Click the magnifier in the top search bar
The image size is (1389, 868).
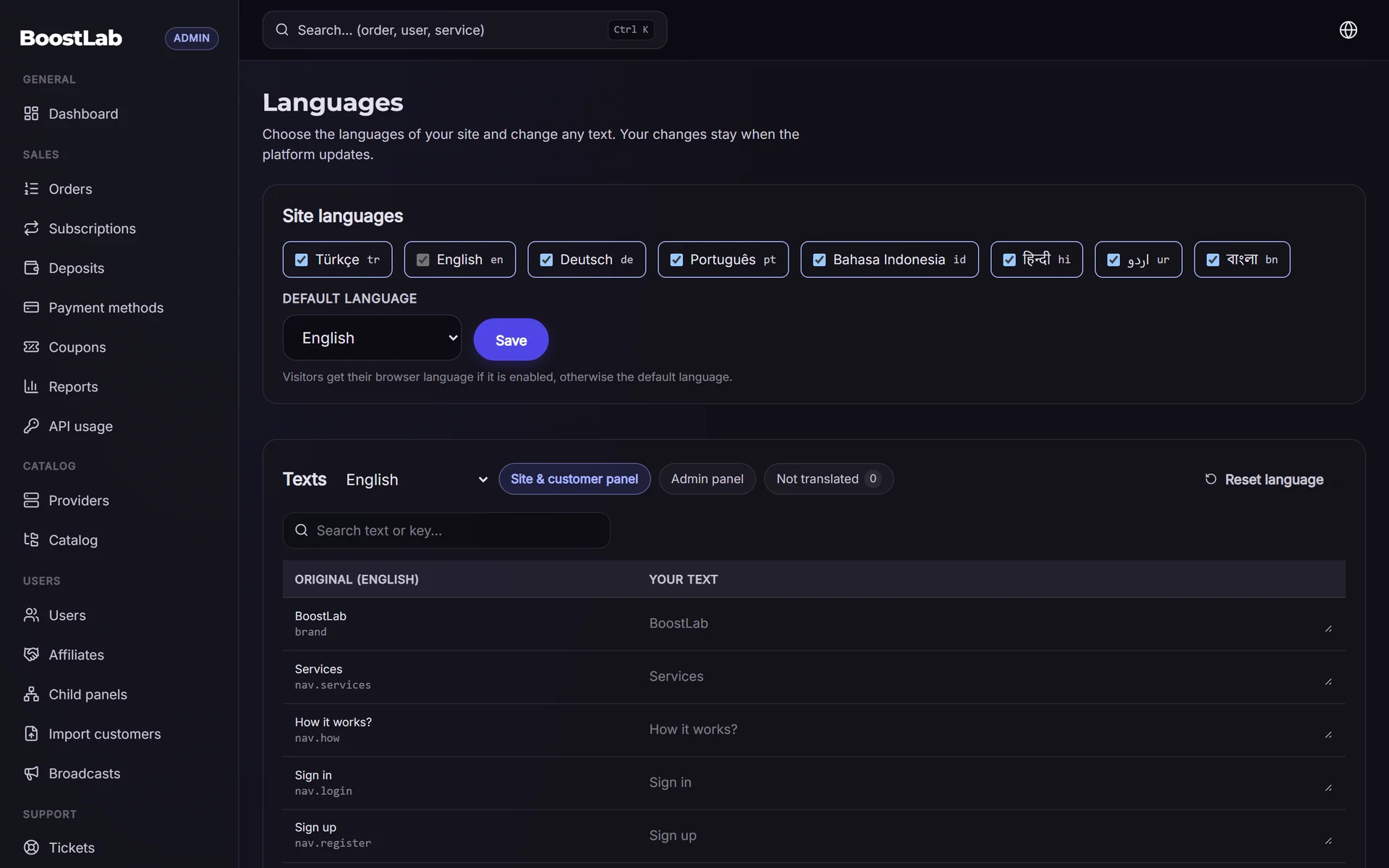pyautogui.click(x=282, y=30)
